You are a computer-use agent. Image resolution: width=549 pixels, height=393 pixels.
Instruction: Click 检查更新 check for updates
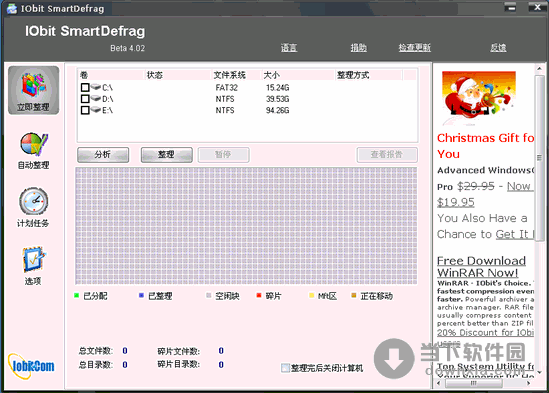click(x=415, y=47)
